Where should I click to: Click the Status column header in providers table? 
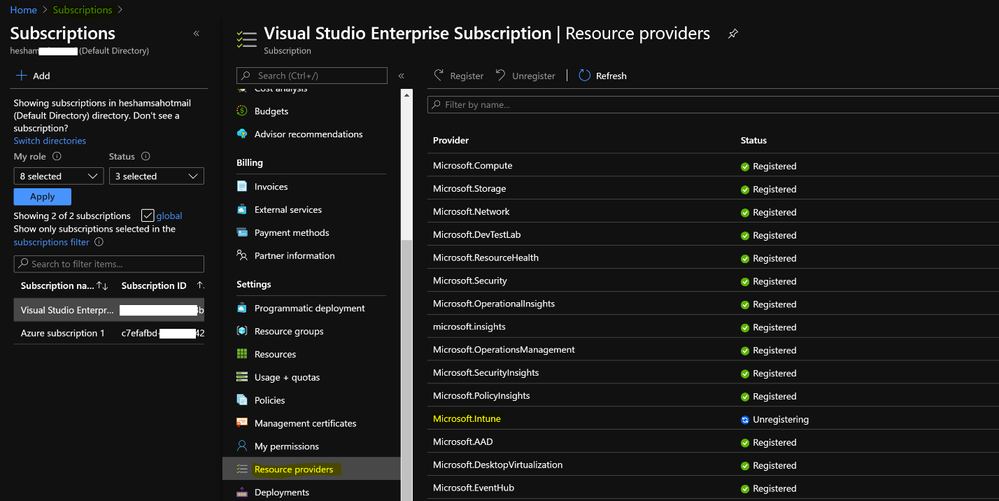click(x=753, y=140)
